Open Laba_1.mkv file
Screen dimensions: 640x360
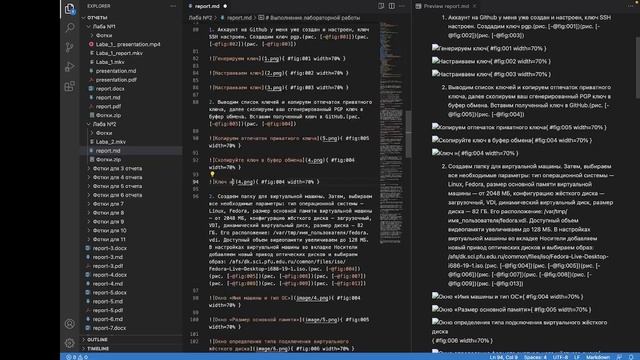(x=110, y=62)
